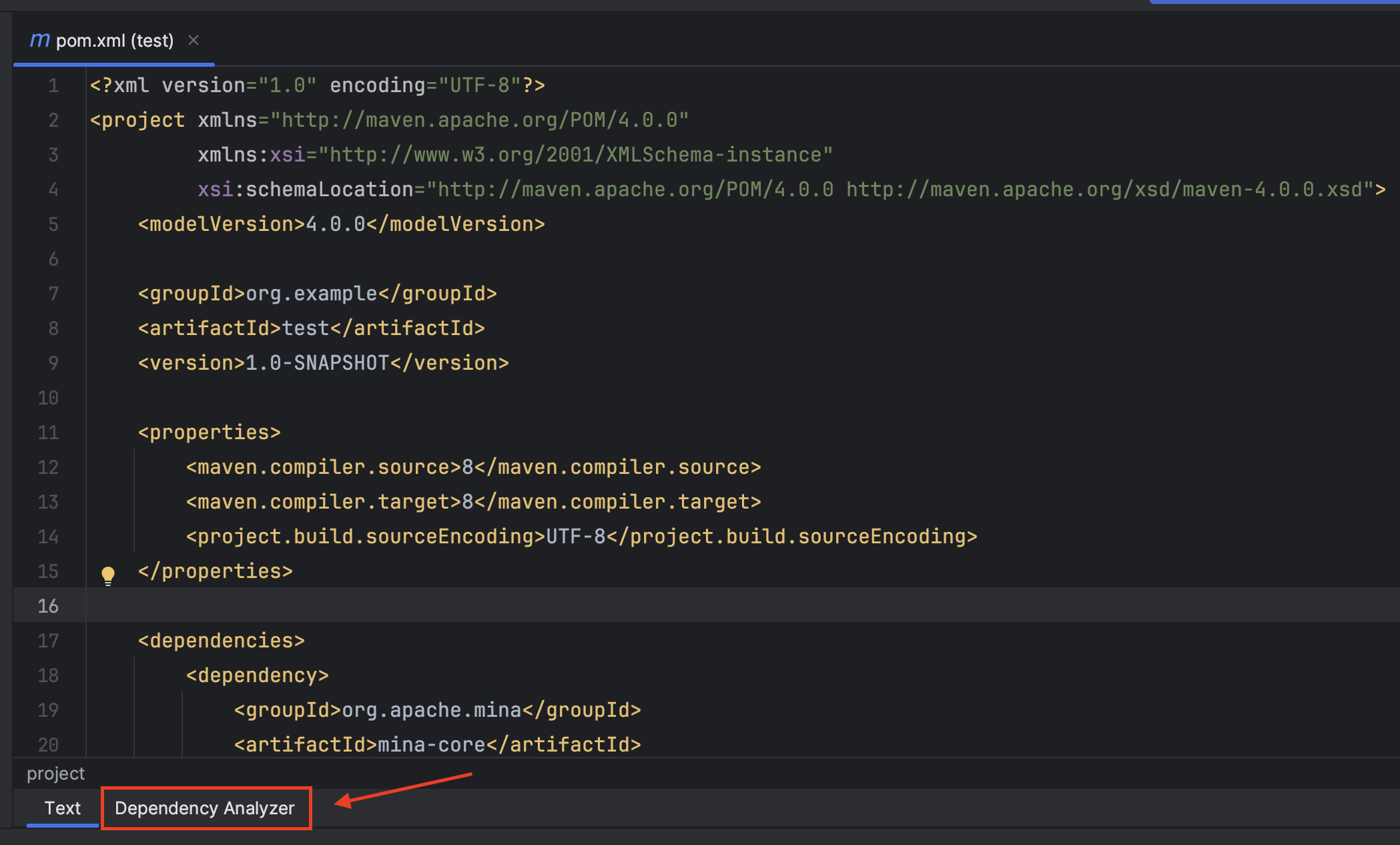Click line number 11 in the gutter

pos(48,433)
